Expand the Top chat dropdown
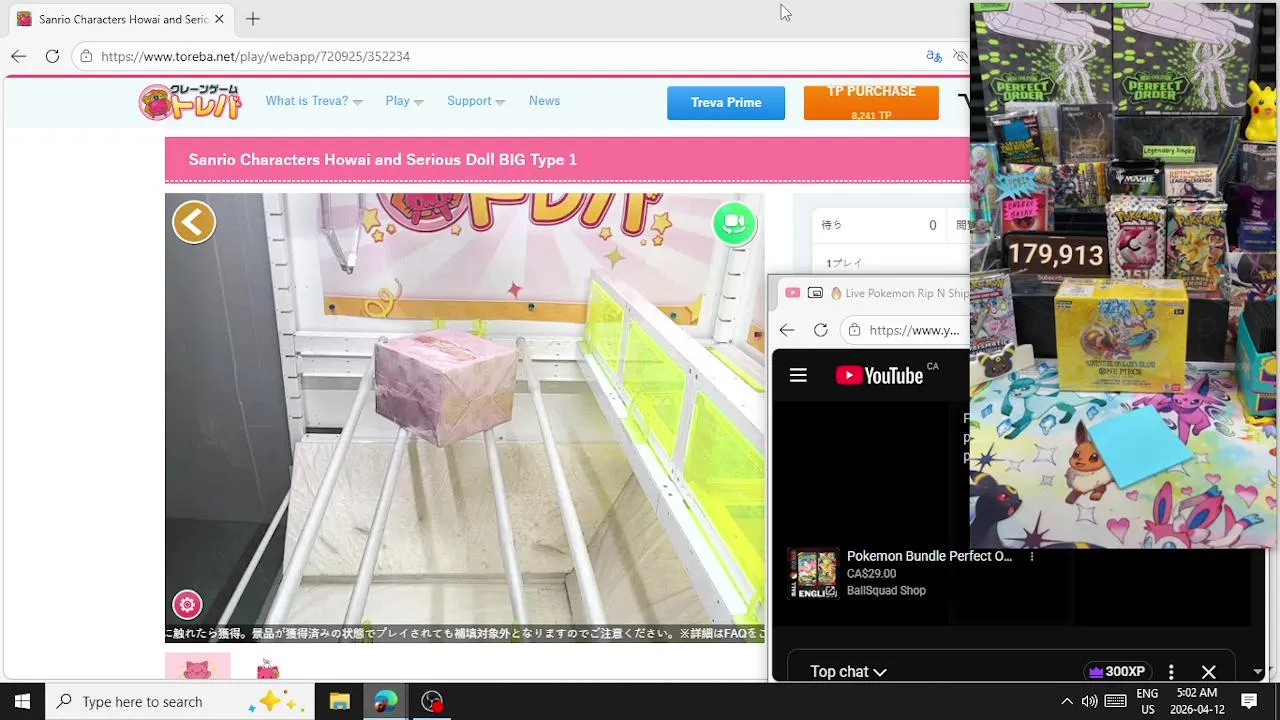 coord(848,672)
